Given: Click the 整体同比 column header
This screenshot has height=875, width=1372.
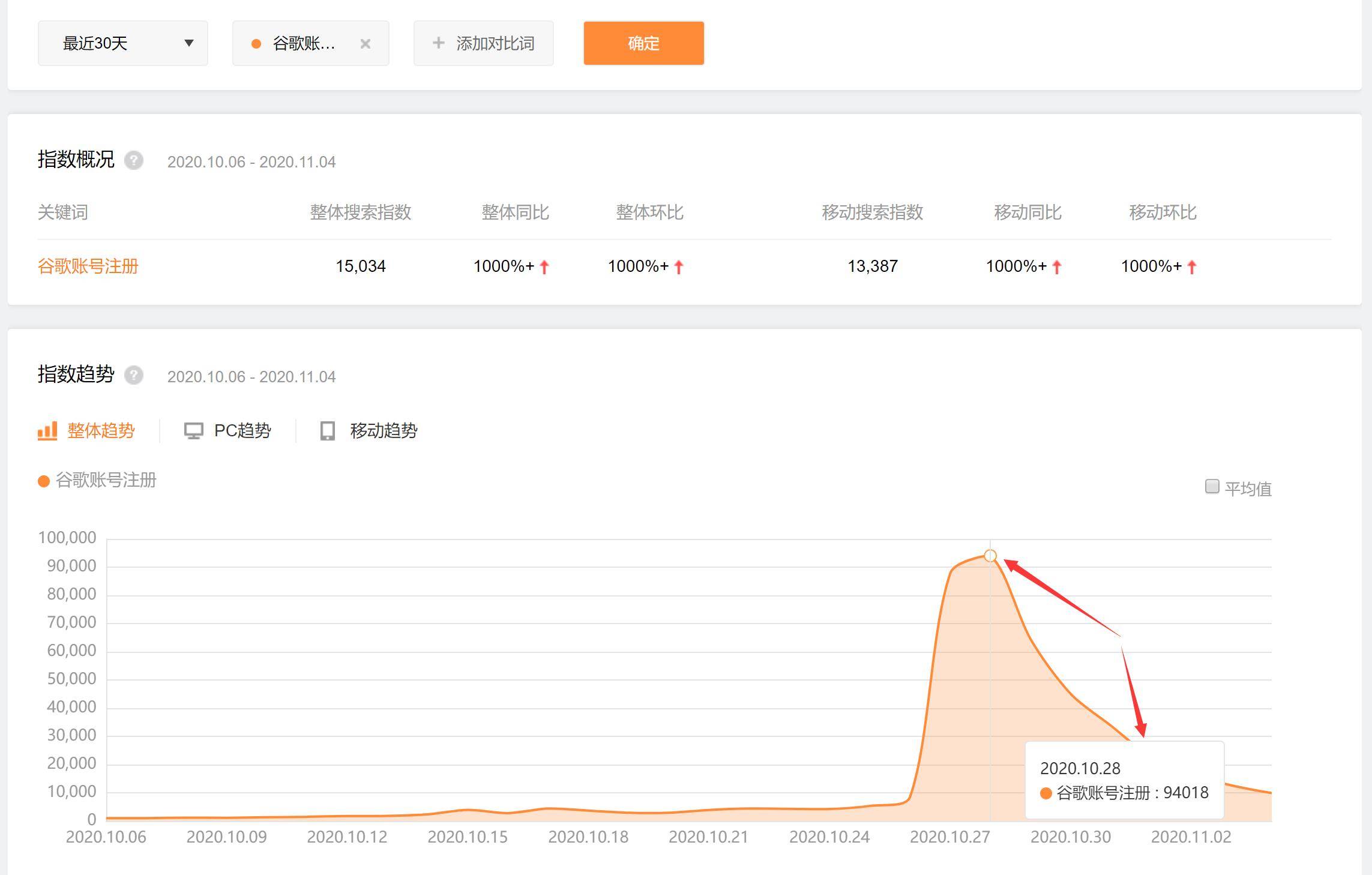Looking at the screenshot, I should coord(516,212).
